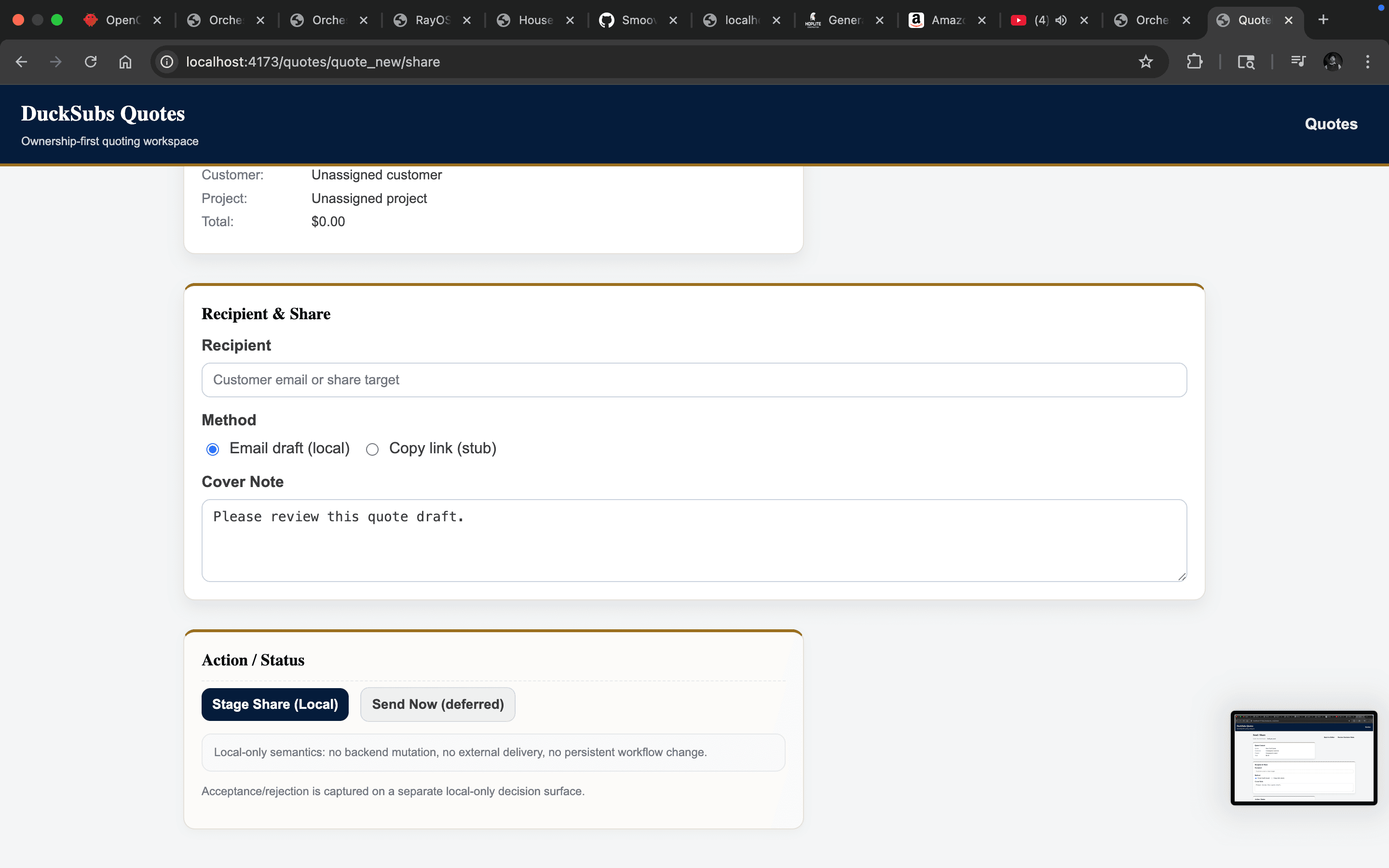This screenshot has width=1389, height=868.
Task: Click the profile avatar icon
Action: pyautogui.click(x=1332, y=62)
